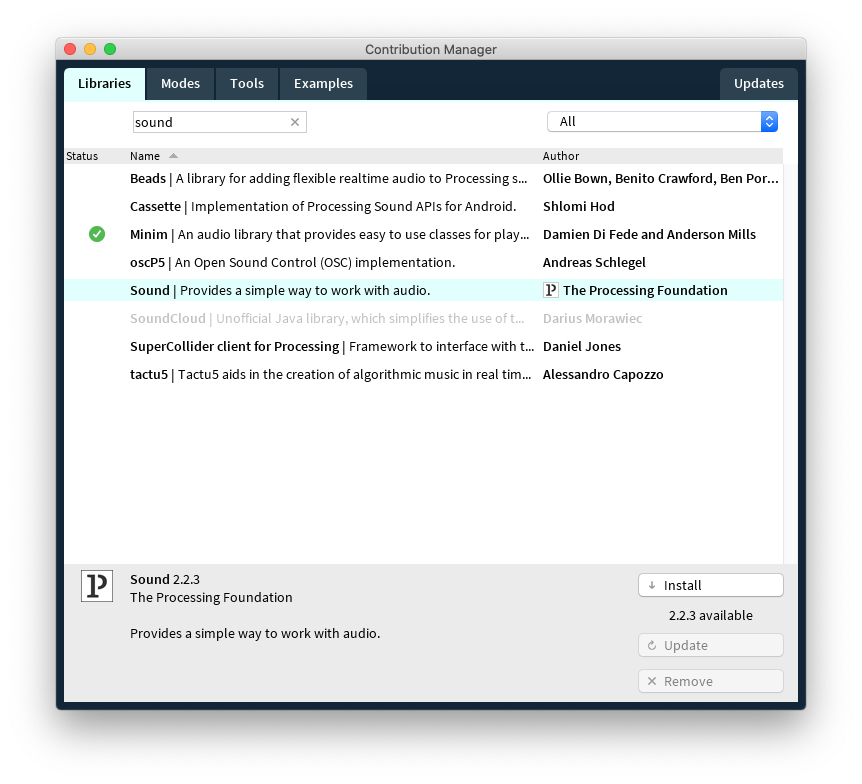Click in the sound search text field
862x784 pixels.
(x=210, y=122)
